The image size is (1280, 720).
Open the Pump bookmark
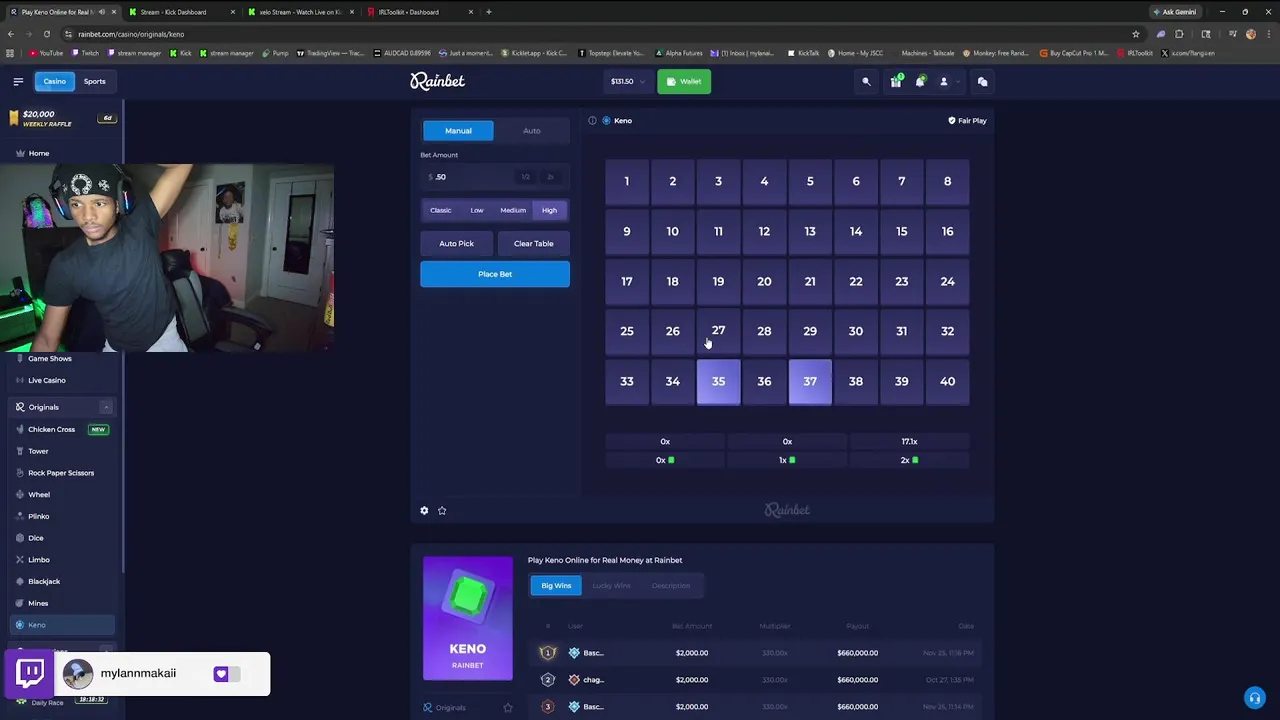[275, 53]
